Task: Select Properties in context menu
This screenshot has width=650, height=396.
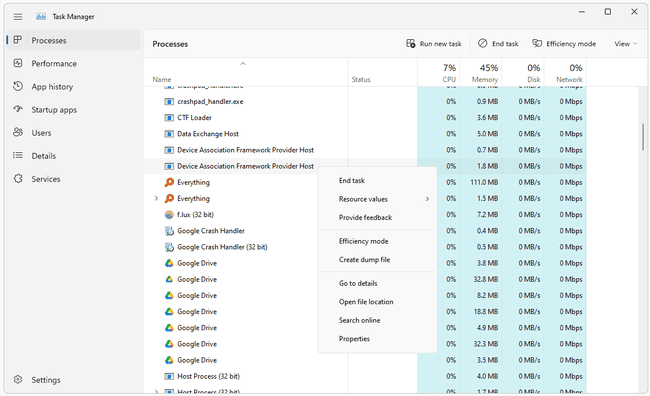Action: pos(378,339)
